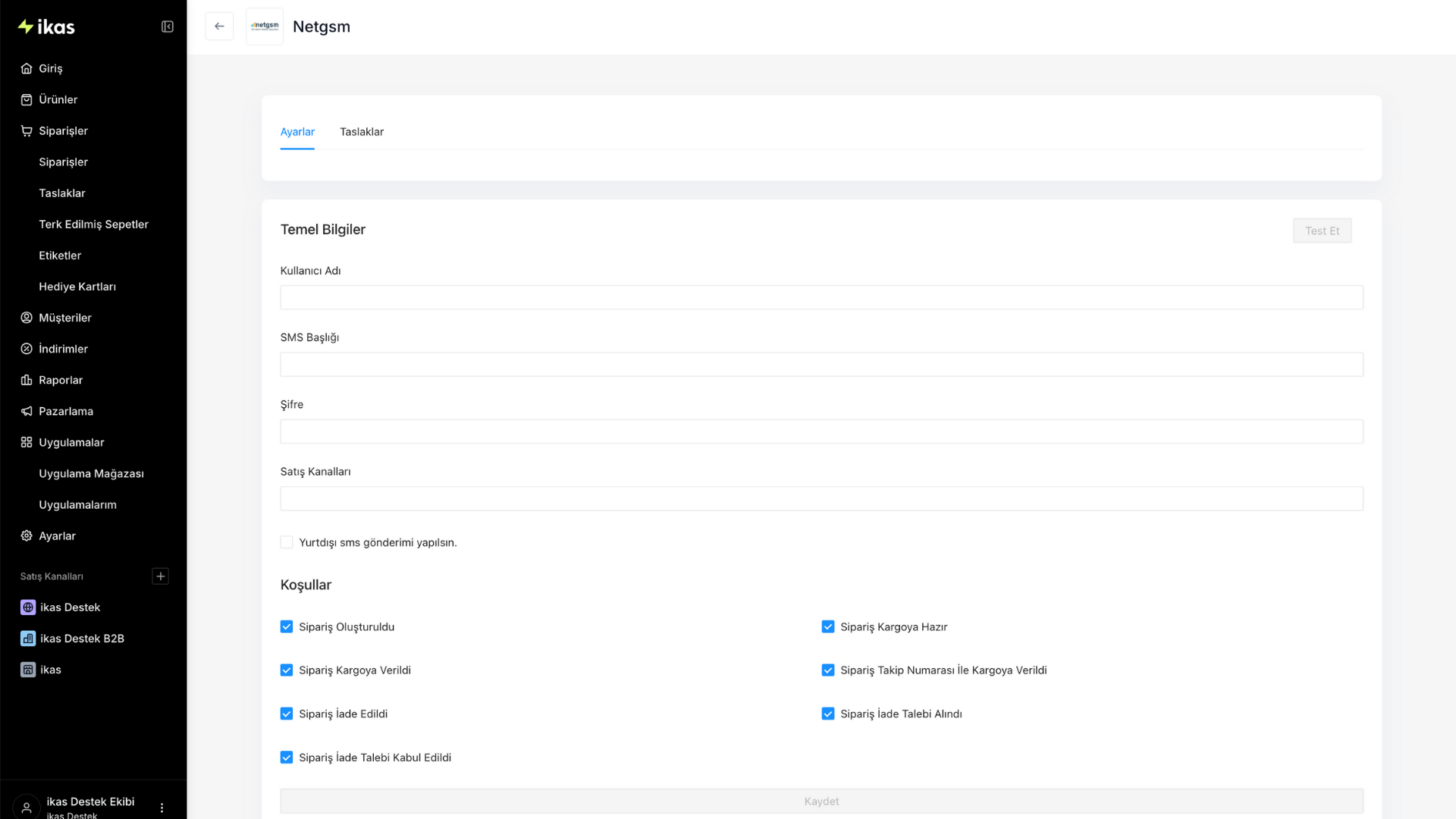Click the Test Et button
Screen dimensions: 1456x819
(1322, 231)
